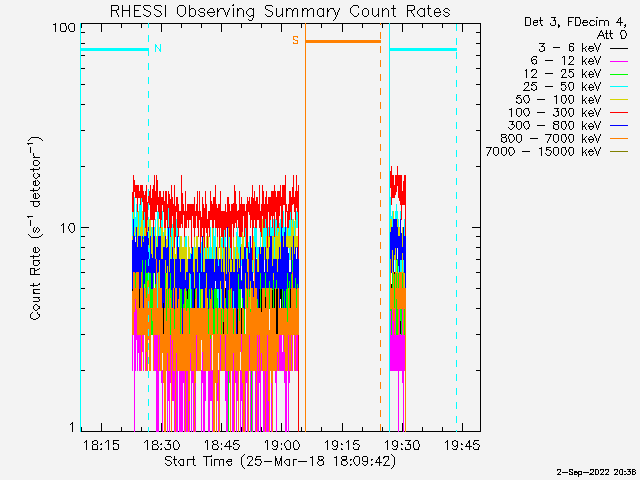The image size is (640, 480).
Task: Click the '19:00' time axis label
Action: (282, 445)
